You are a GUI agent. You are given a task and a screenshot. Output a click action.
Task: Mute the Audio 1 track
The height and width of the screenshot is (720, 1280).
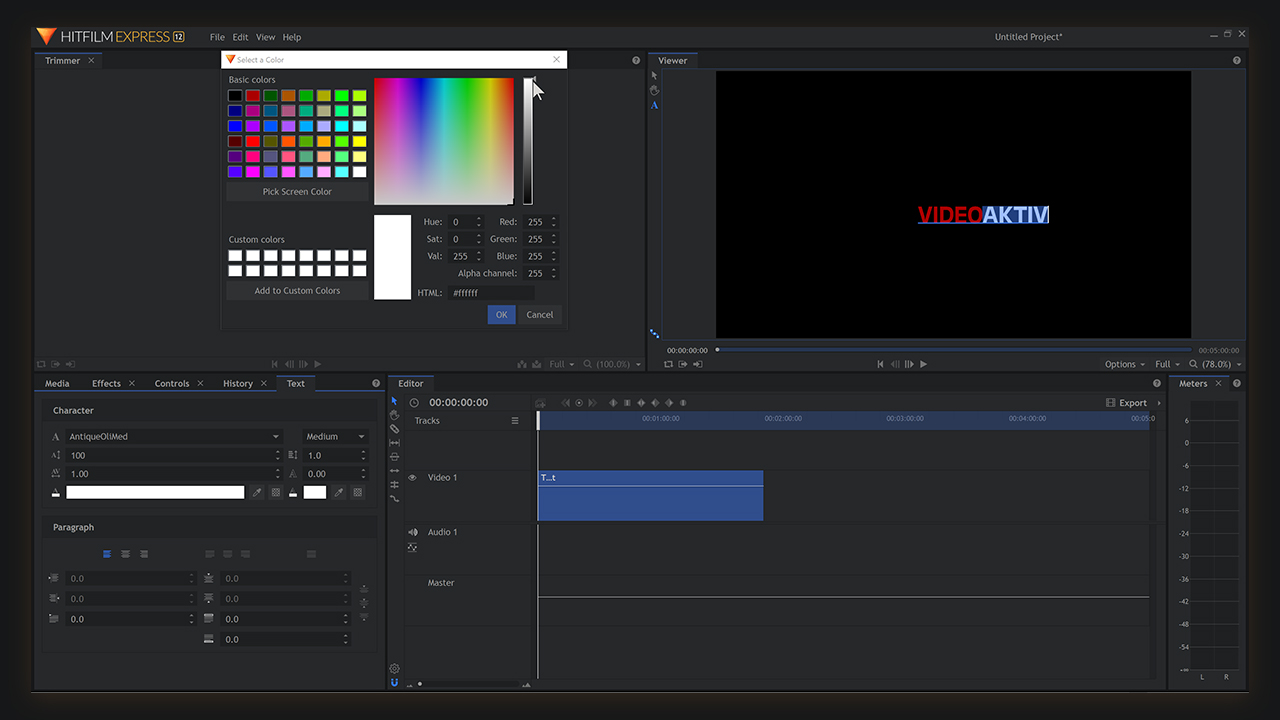click(412, 532)
